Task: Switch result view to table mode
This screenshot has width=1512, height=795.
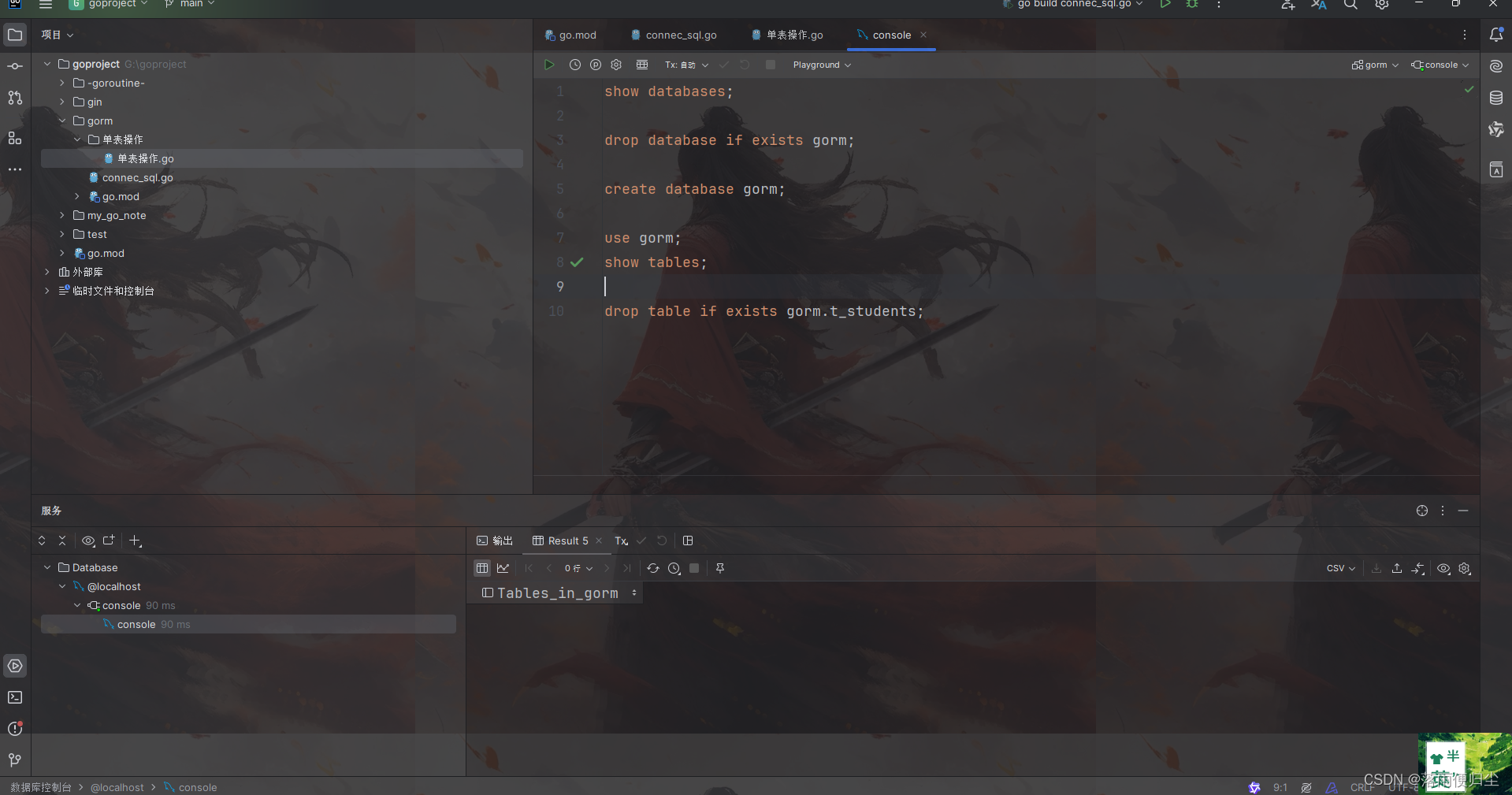Action: (482, 568)
